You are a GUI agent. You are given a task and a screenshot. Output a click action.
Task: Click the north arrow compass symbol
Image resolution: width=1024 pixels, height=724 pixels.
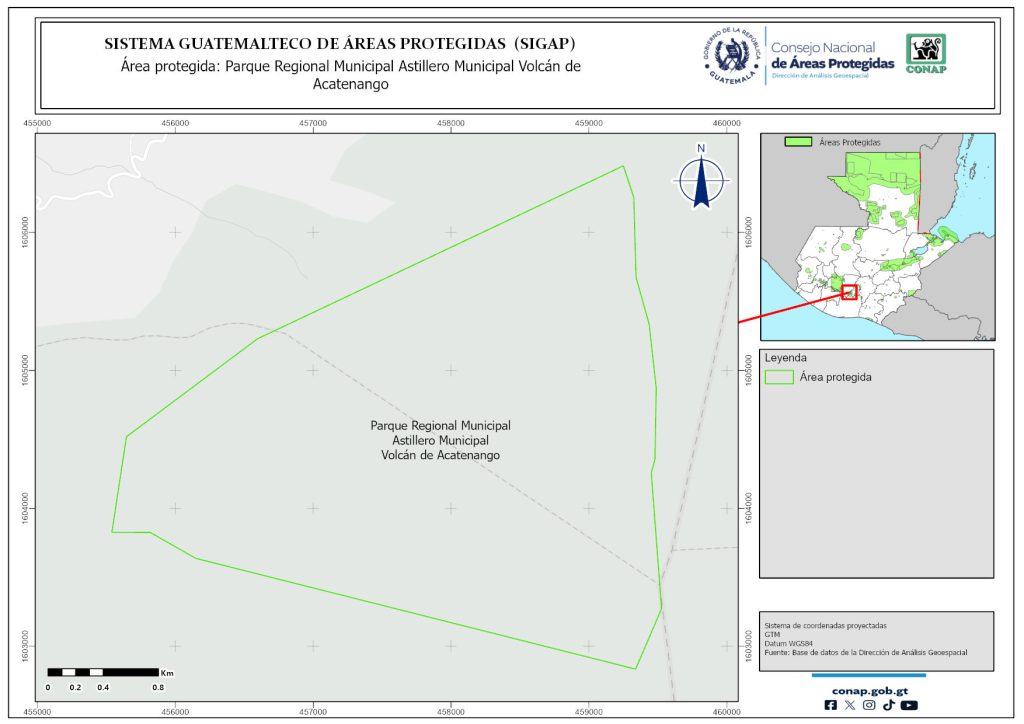[x=701, y=178]
